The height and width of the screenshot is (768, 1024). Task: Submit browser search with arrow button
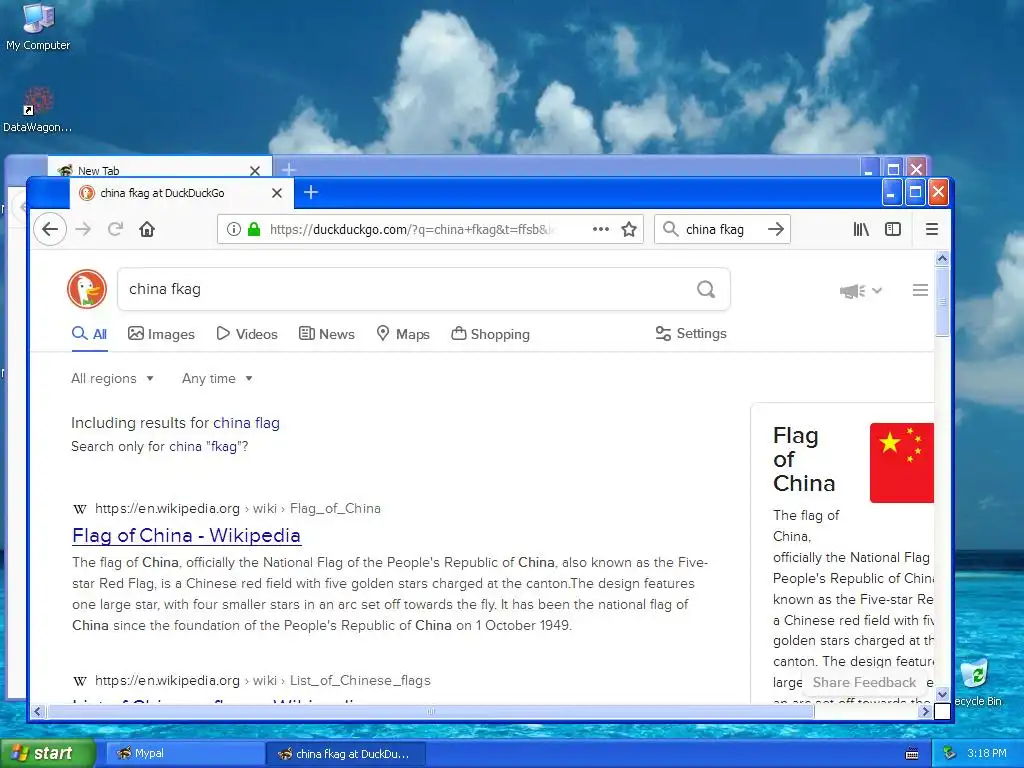[x=776, y=229]
